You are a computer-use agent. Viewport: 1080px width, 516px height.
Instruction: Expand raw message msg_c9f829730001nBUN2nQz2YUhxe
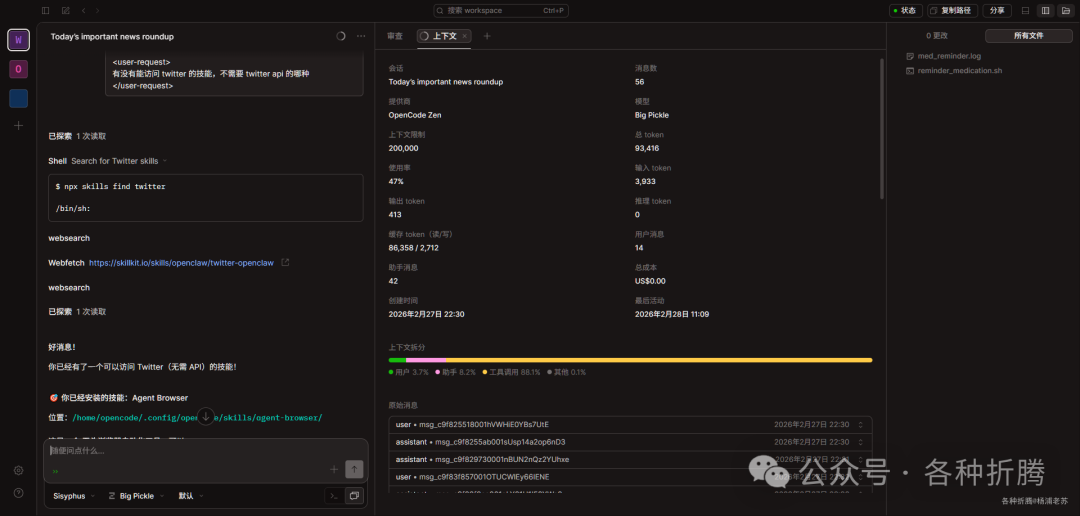(630, 459)
